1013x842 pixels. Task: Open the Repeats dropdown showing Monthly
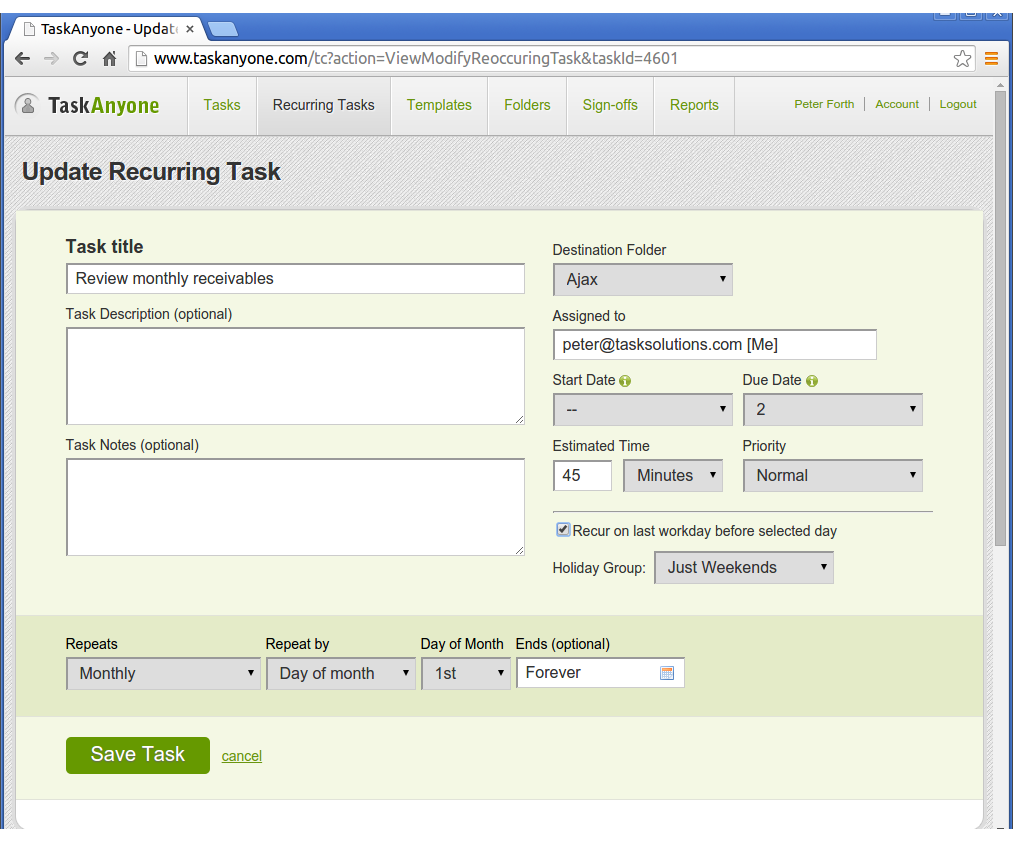pyautogui.click(x=163, y=673)
